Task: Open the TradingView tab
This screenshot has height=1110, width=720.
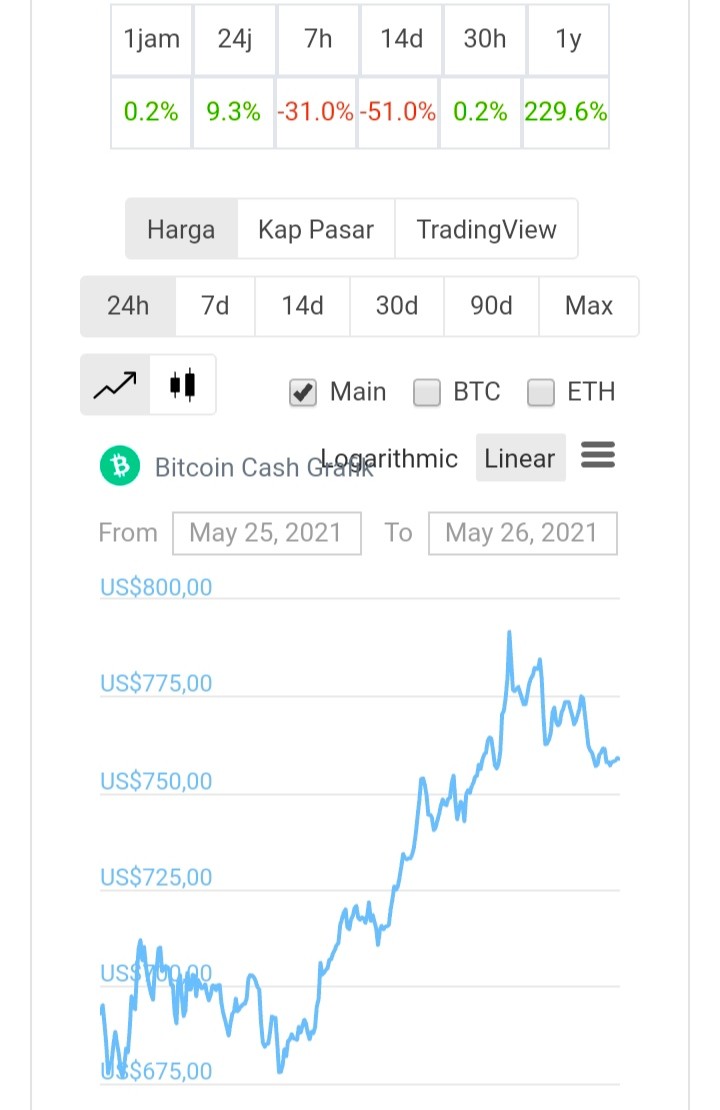Action: click(x=486, y=229)
